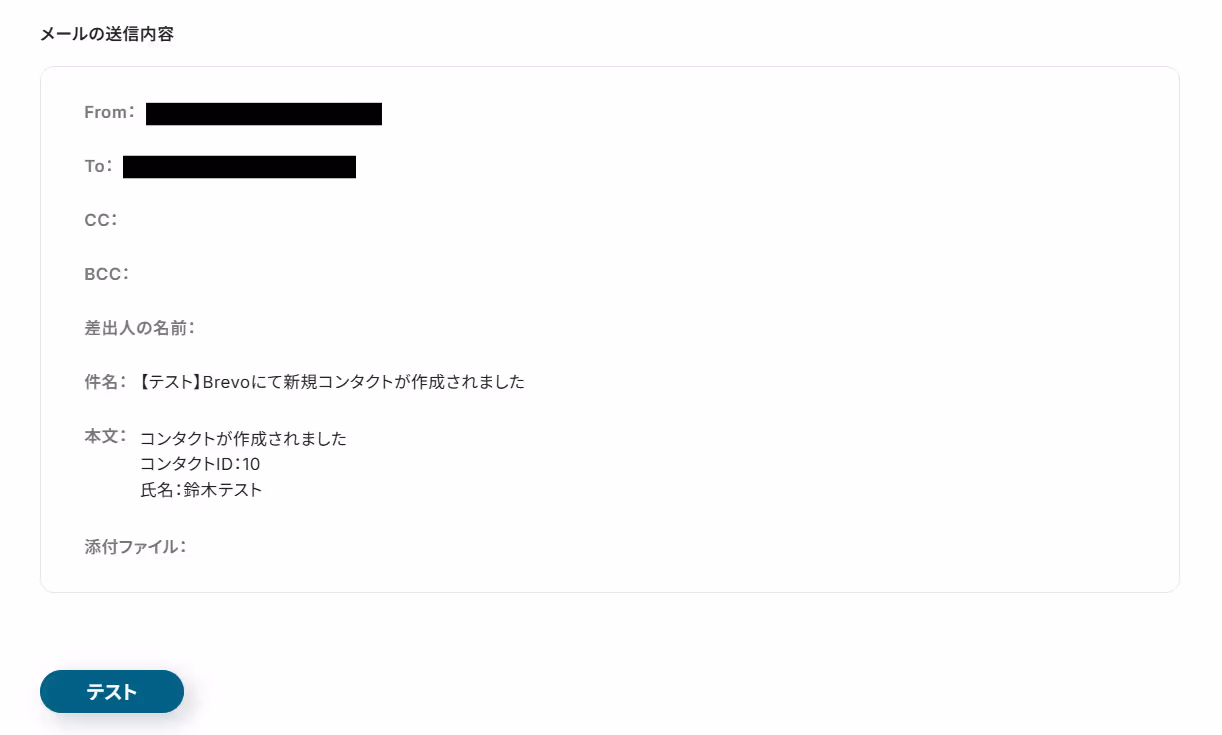Click the To: label

coord(99,167)
